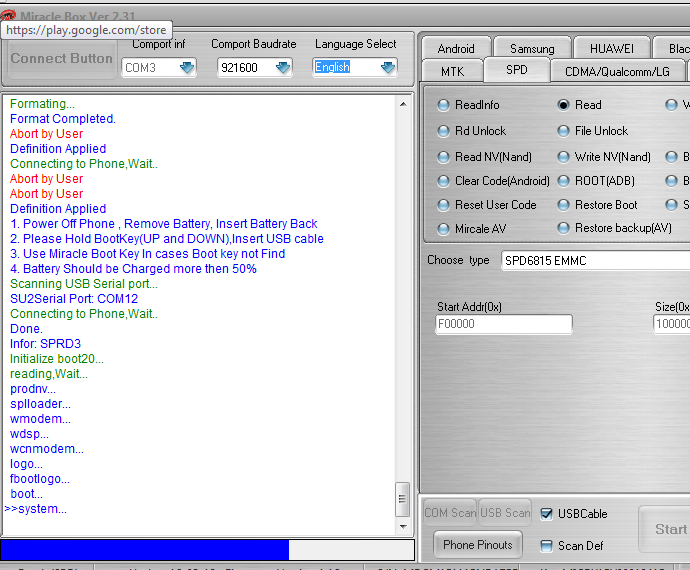Select the SPD tab
Viewport: 690px width, 570px height.
[x=517, y=70]
